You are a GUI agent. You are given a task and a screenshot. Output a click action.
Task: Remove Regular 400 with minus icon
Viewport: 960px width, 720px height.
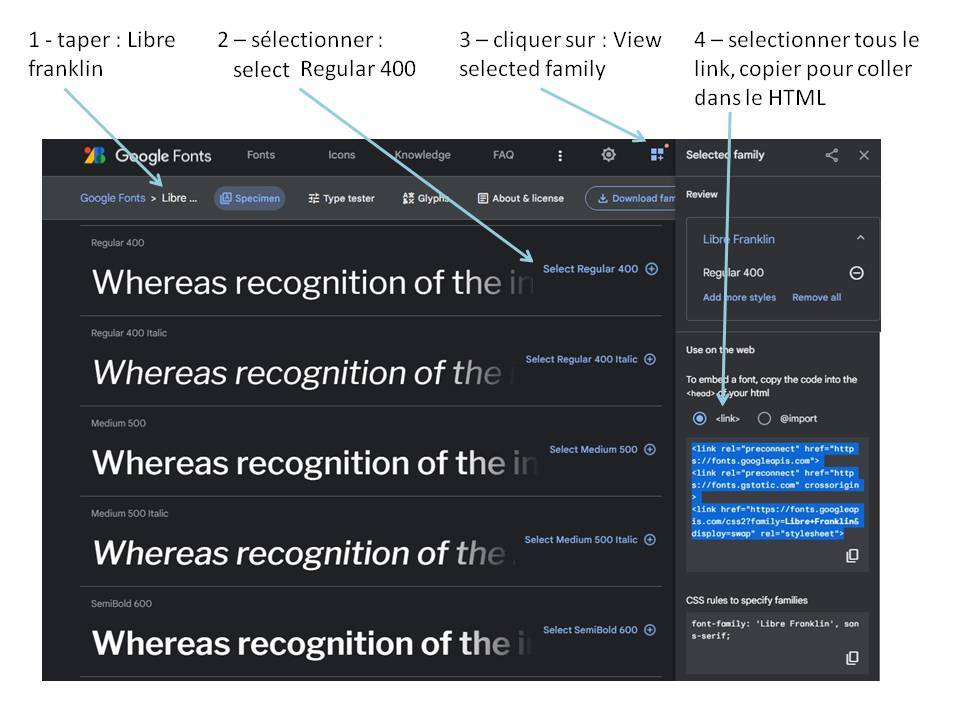pyautogui.click(x=856, y=273)
